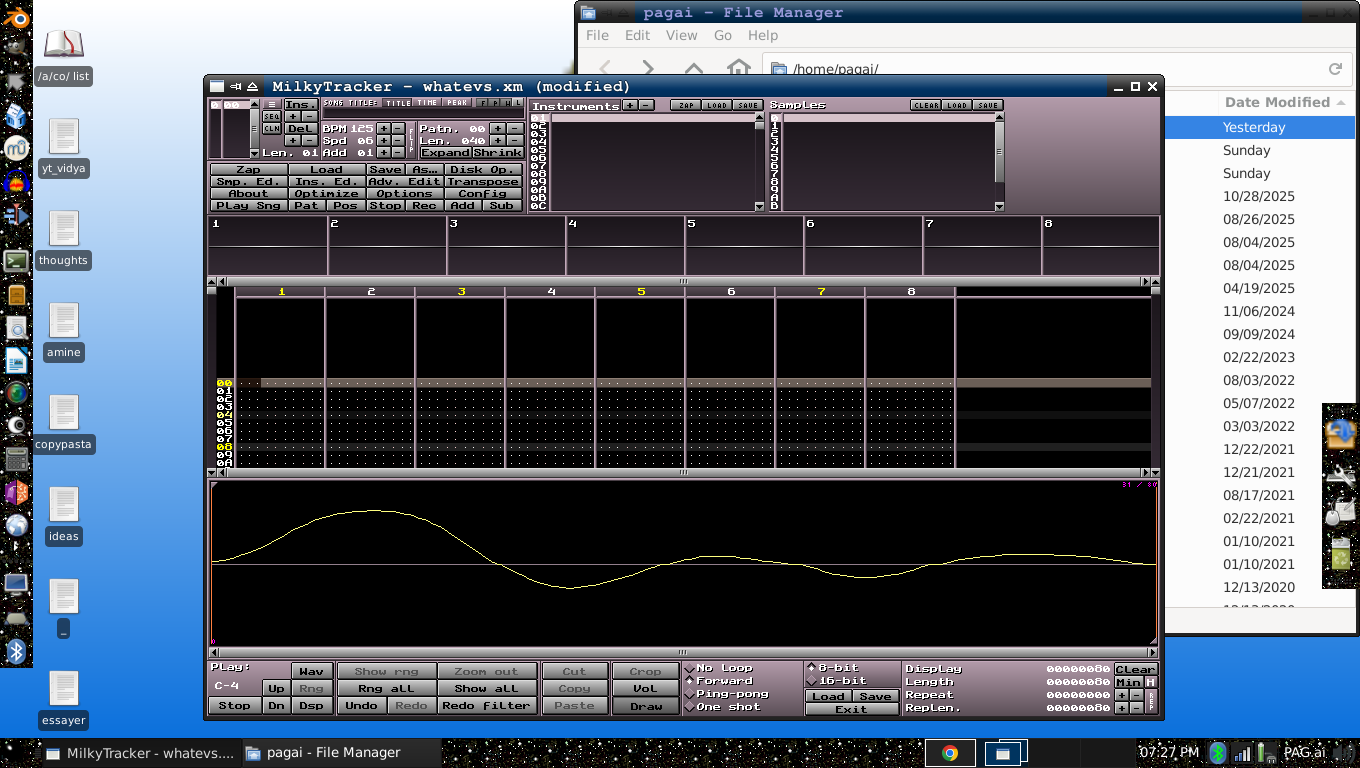
Task: Increase Patn. number with the plus button
Action: [498, 129]
